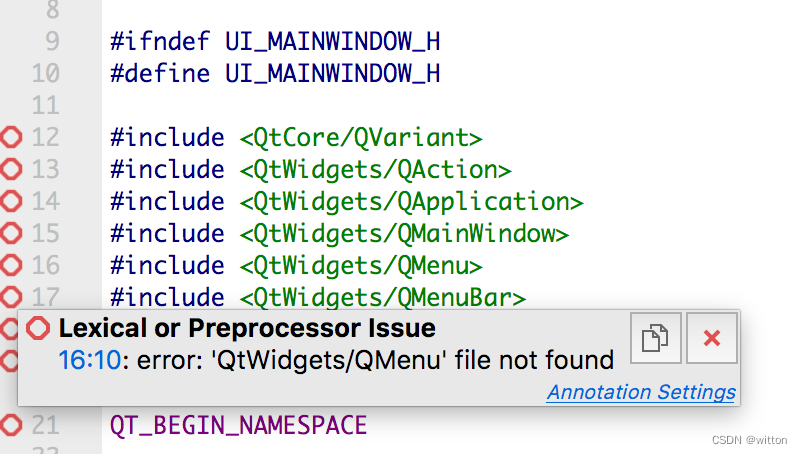
Task: Click line number 9 in the gutter
Action: point(52,42)
